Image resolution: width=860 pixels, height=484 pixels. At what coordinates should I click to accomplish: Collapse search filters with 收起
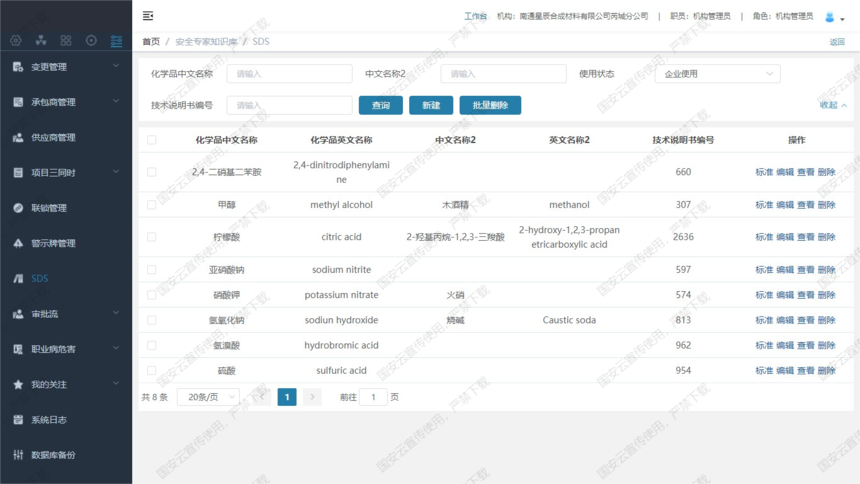[833, 105]
